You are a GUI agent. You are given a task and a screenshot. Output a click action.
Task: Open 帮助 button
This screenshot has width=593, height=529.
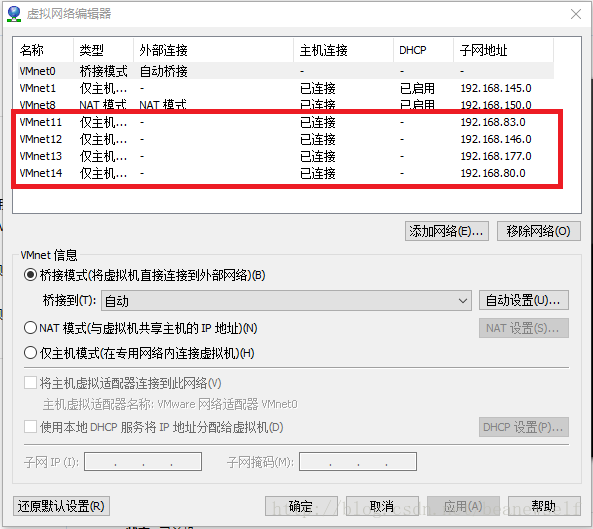(544, 506)
